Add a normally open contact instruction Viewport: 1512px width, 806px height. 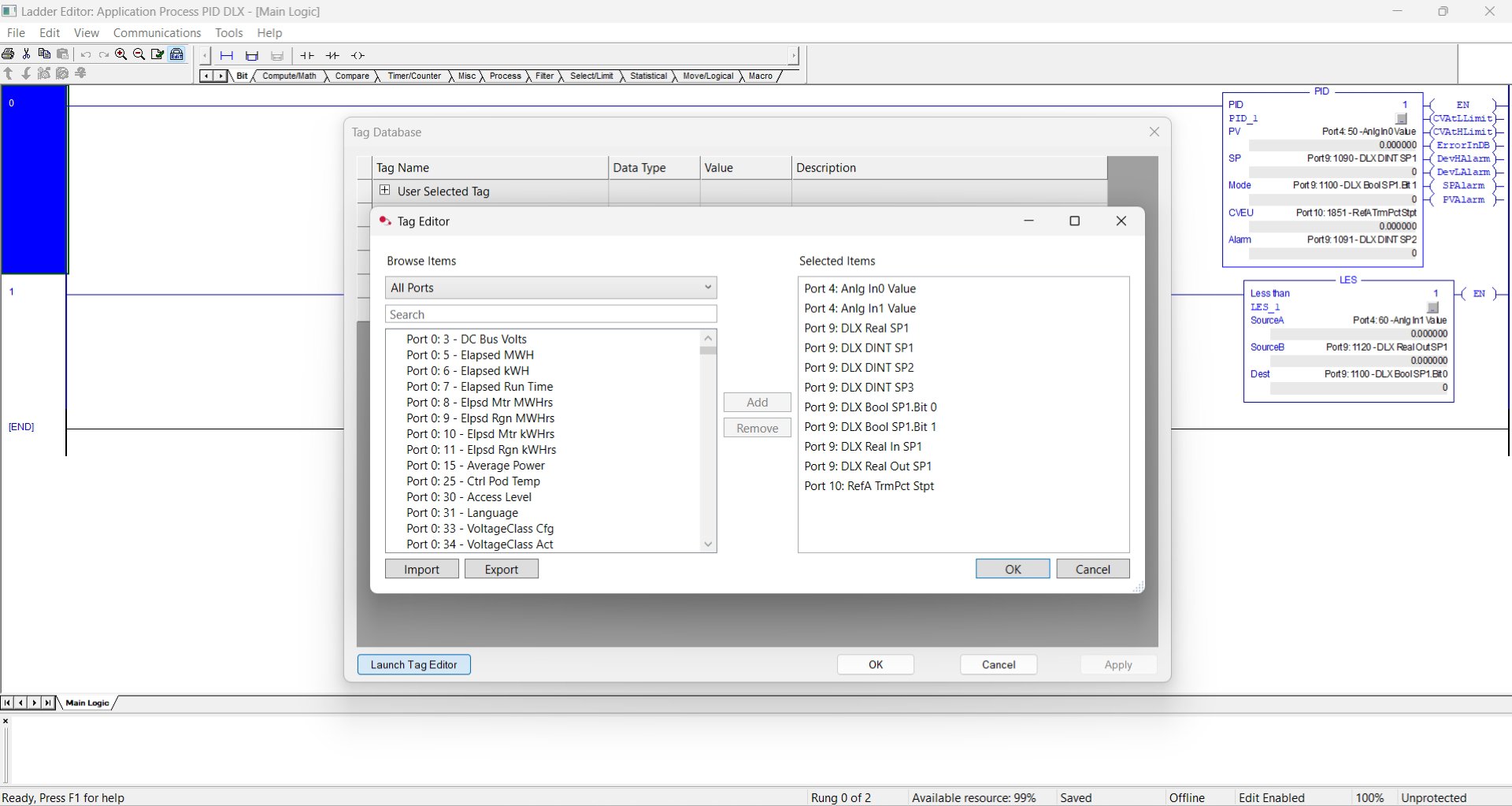(307, 55)
